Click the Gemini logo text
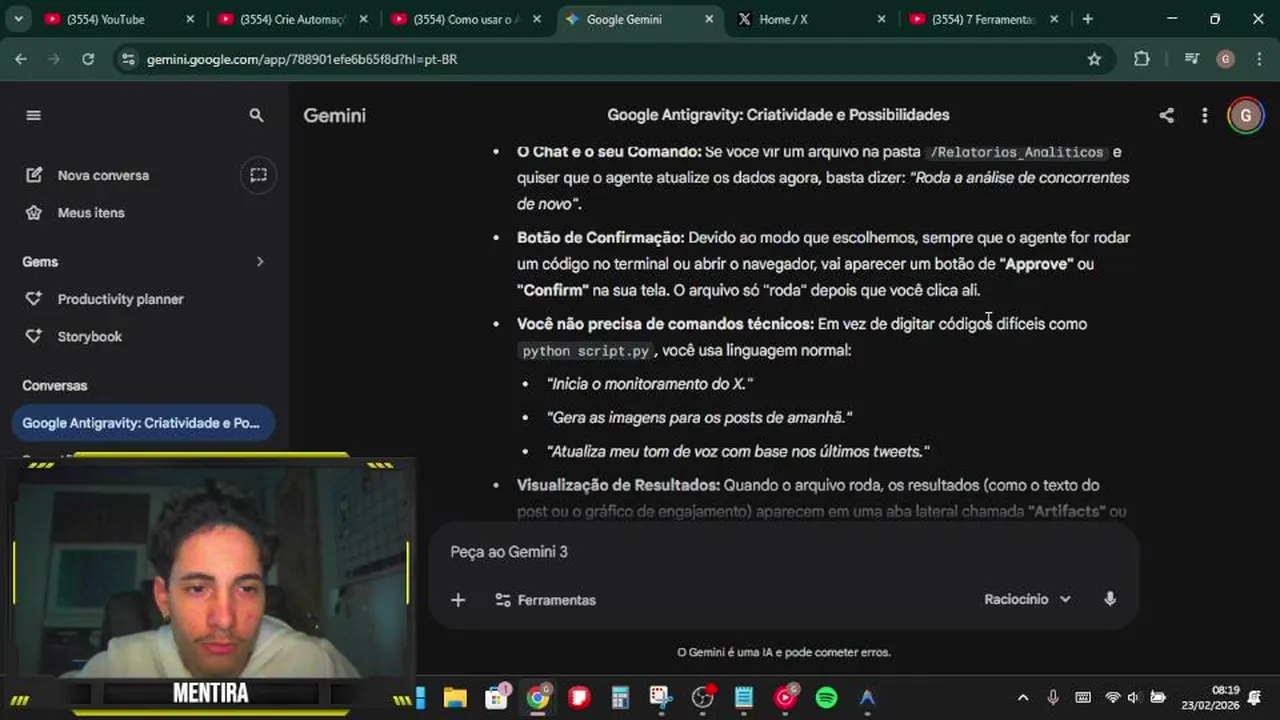1280x720 pixels. (334, 115)
